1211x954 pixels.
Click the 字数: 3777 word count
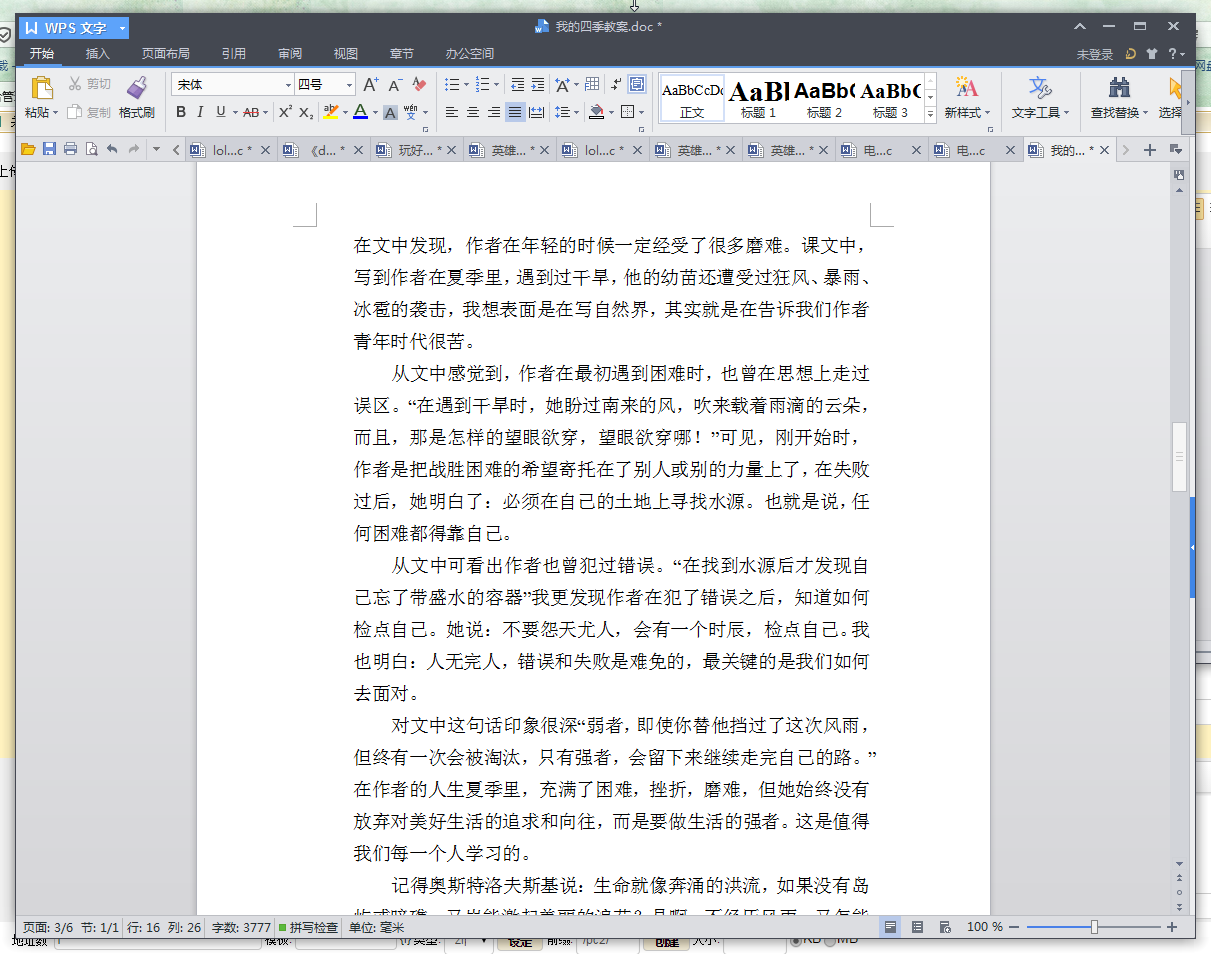tap(241, 927)
